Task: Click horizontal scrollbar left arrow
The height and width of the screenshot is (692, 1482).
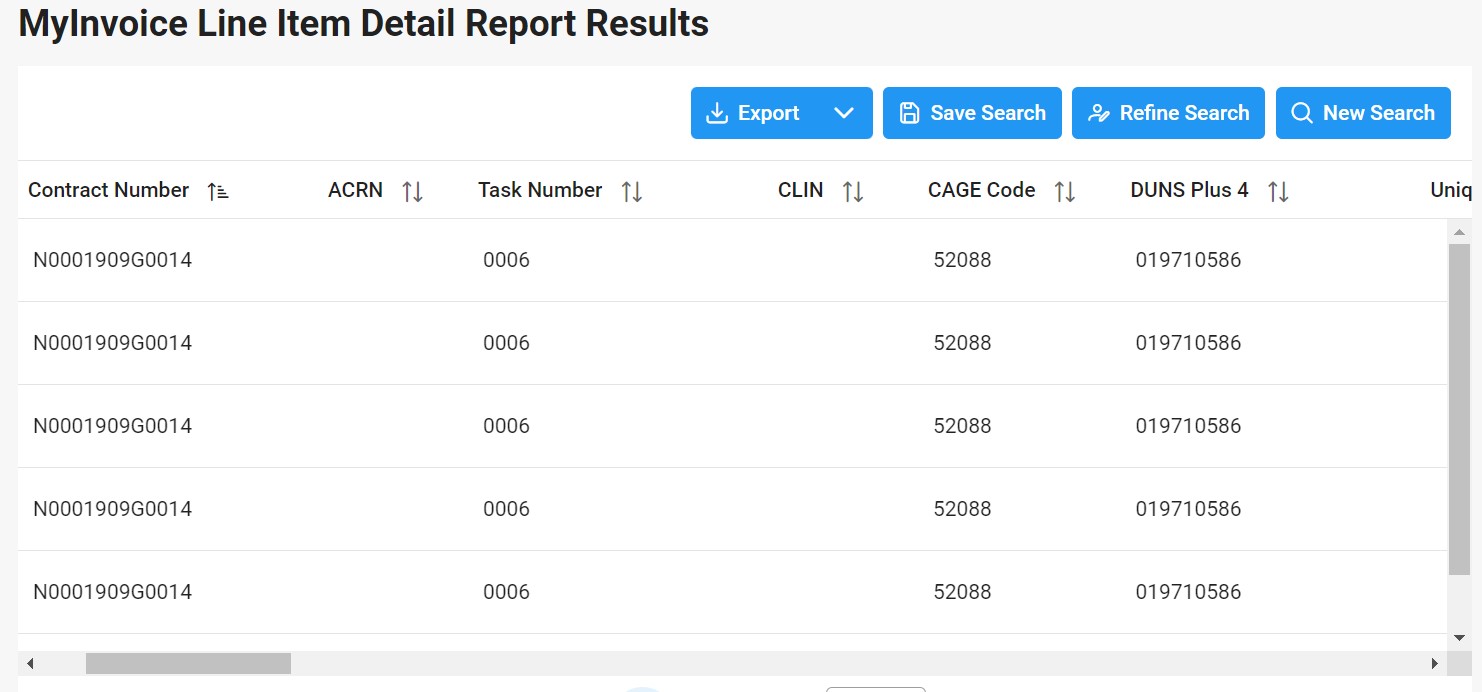Action: coord(30,663)
